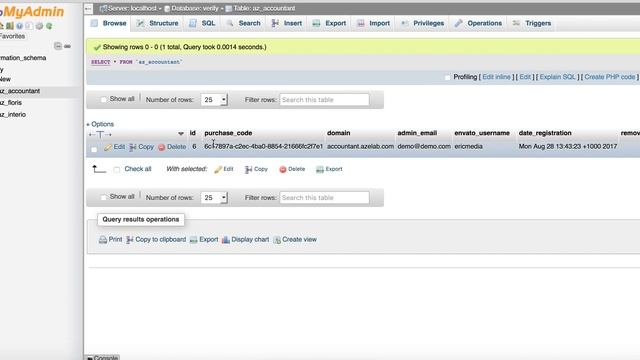
Task: Focus the lower Filter rows search field
Action: (x=324, y=198)
